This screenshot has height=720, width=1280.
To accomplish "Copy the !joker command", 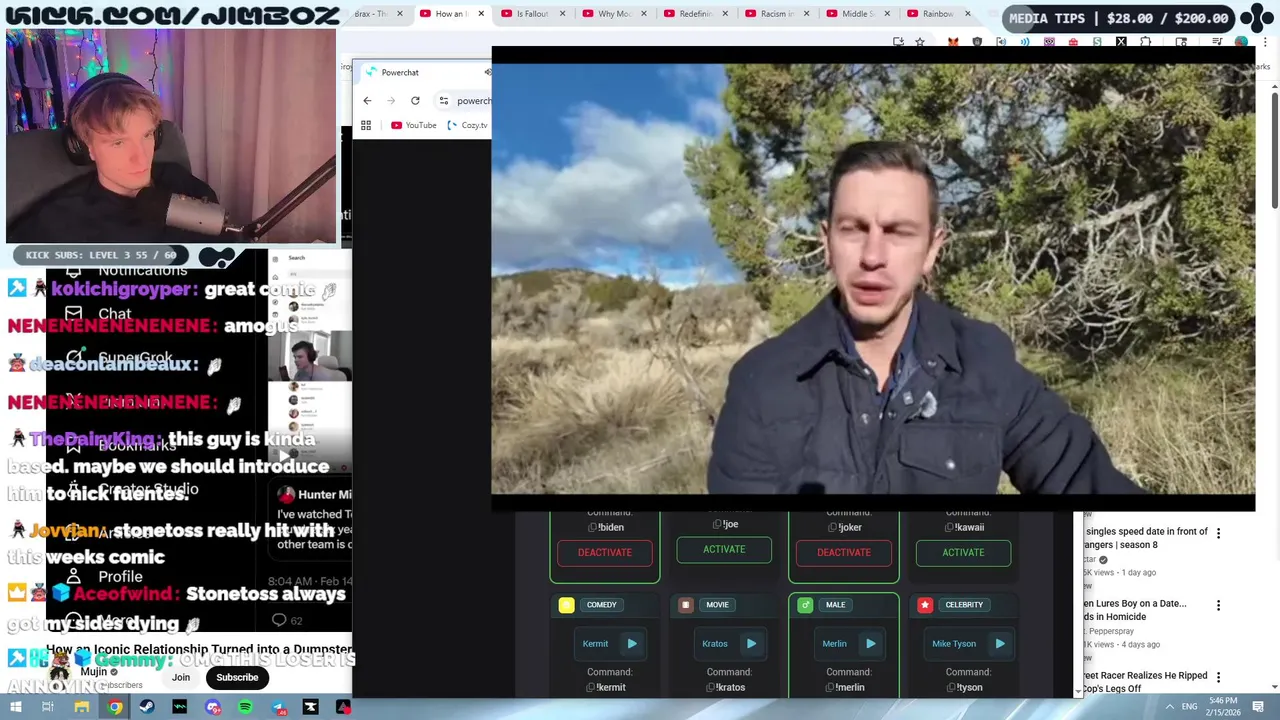I will pyautogui.click(x=830, y=527).
